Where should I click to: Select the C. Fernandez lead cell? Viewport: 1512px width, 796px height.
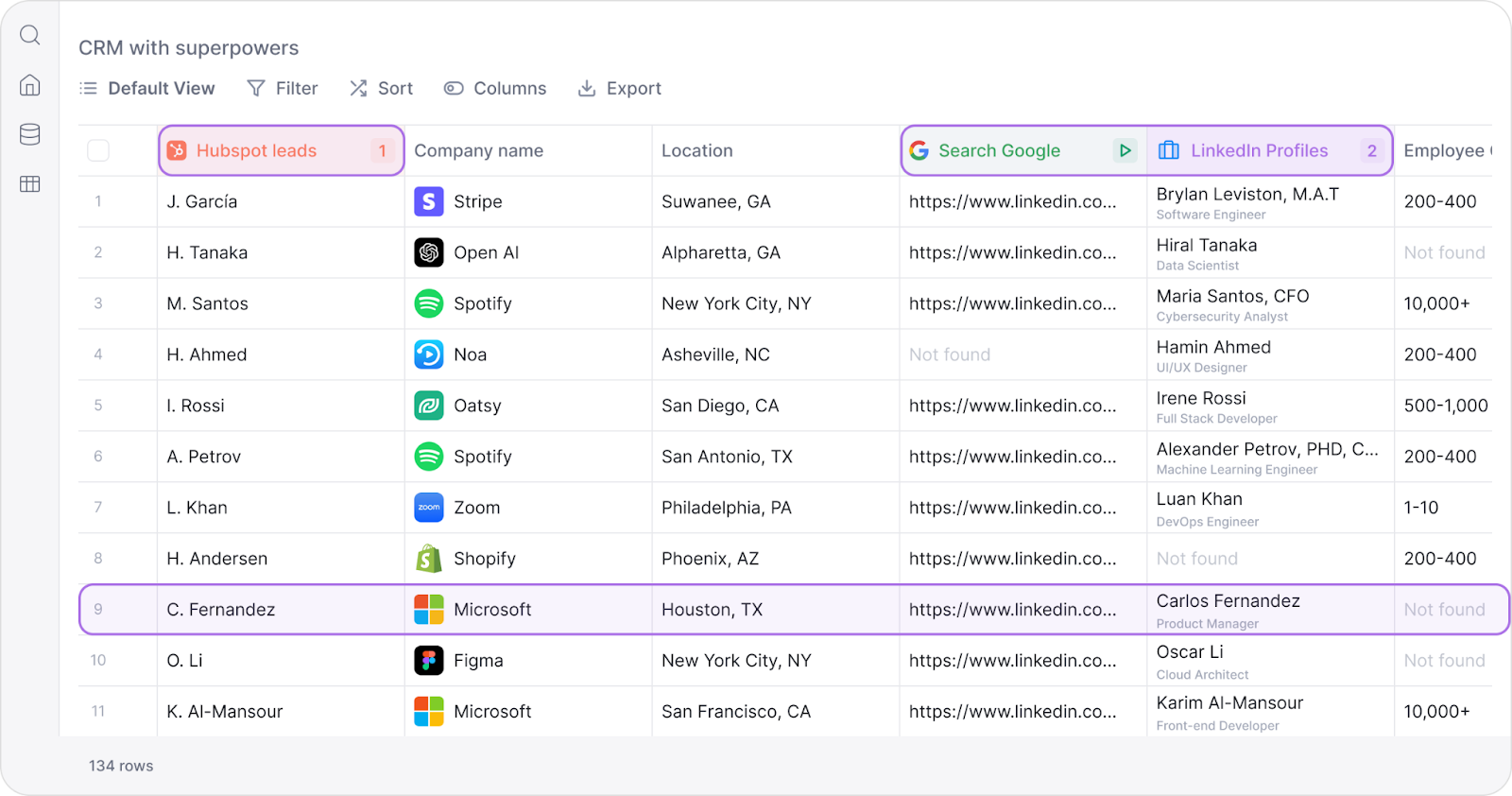[281, 610]
